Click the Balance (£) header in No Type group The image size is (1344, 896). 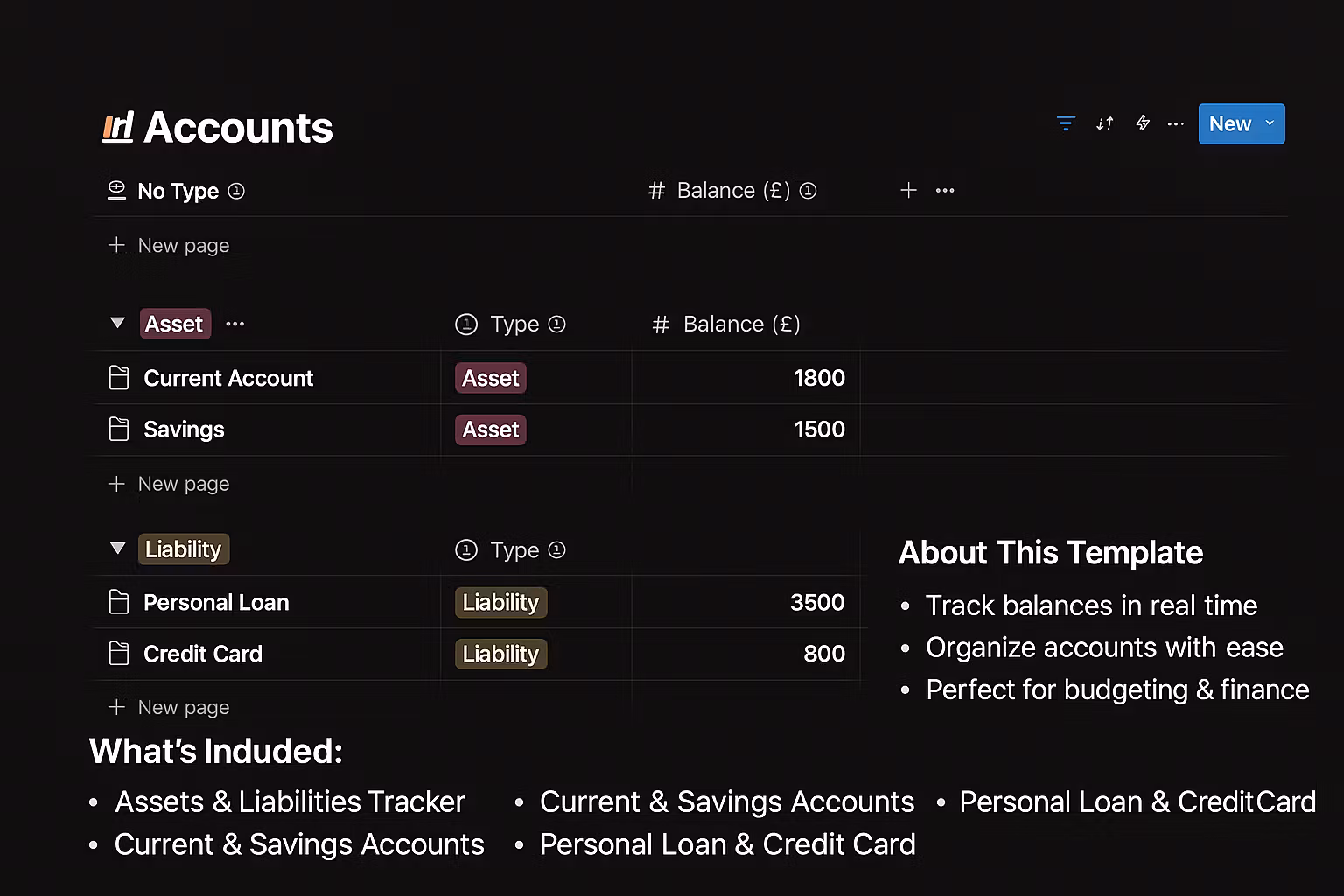[732, 191]
